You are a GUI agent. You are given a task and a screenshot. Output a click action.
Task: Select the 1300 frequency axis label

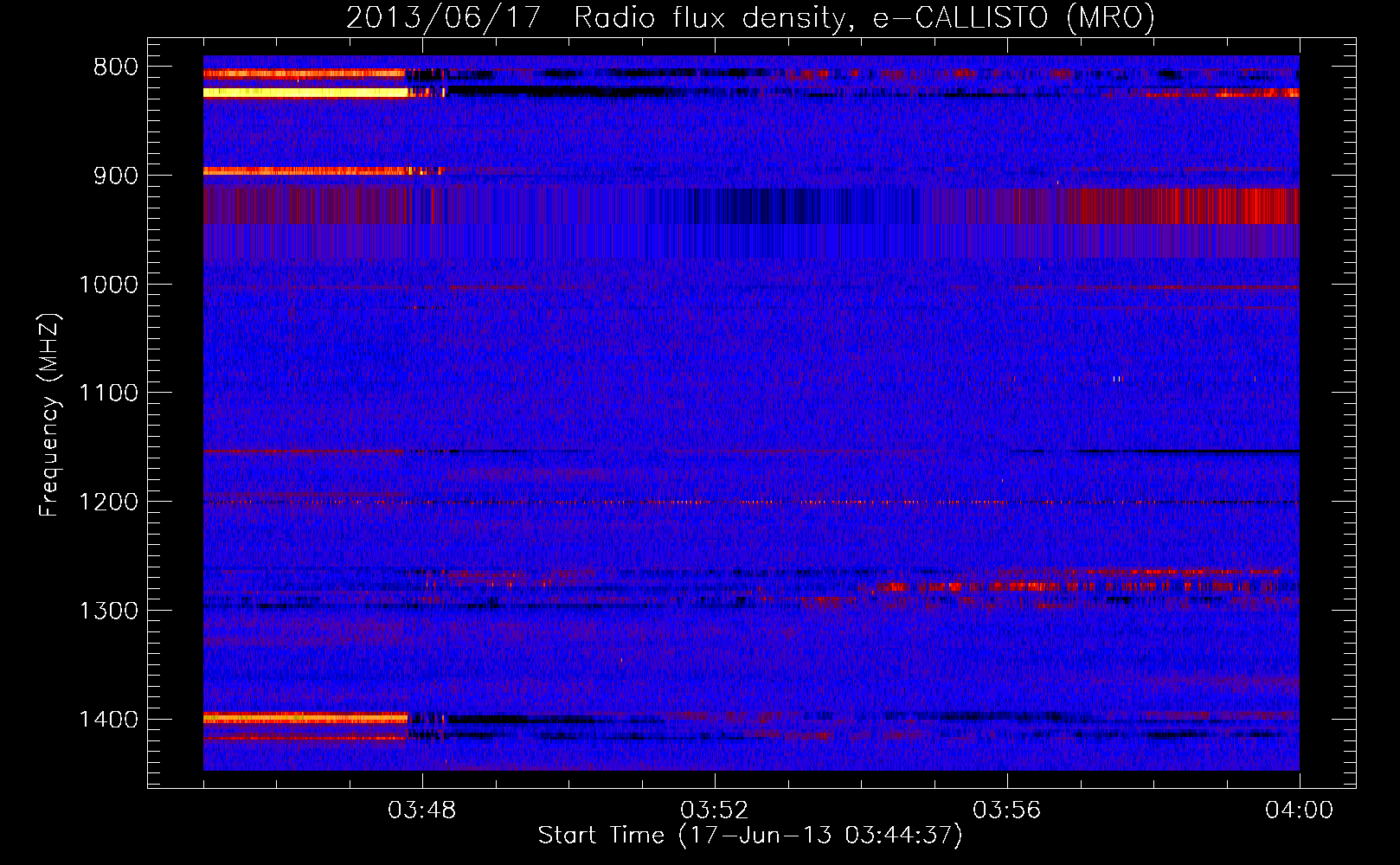tap(108, 611)
